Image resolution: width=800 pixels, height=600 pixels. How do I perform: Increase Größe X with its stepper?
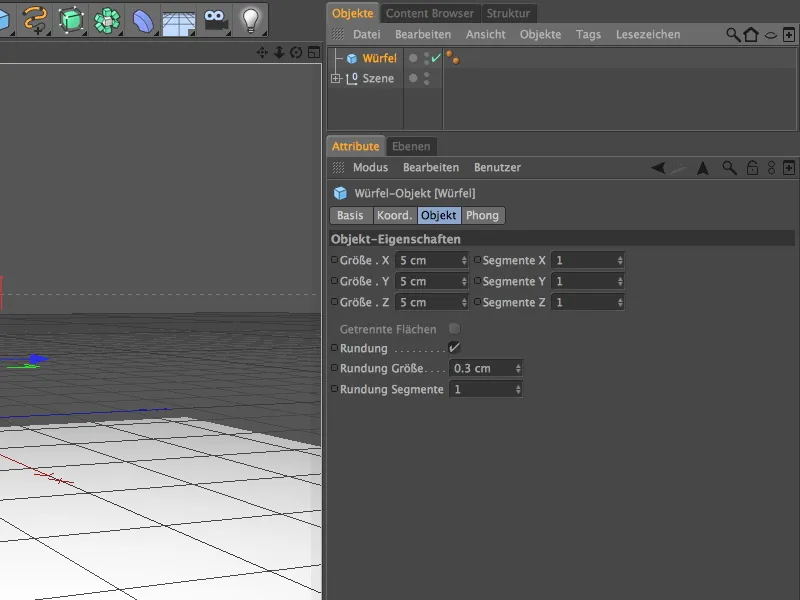click(463, 258)
